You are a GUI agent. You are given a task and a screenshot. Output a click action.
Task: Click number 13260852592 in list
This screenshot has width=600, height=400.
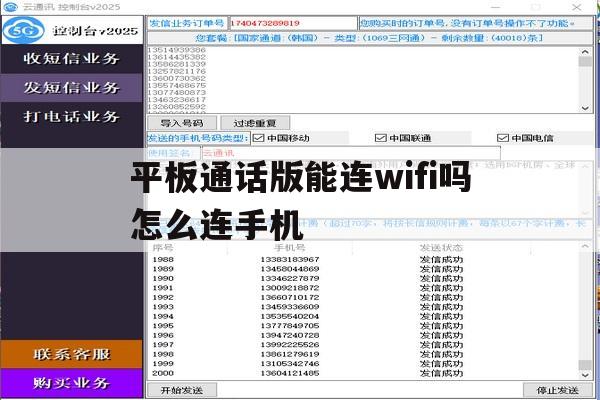(x=176, y=106)
